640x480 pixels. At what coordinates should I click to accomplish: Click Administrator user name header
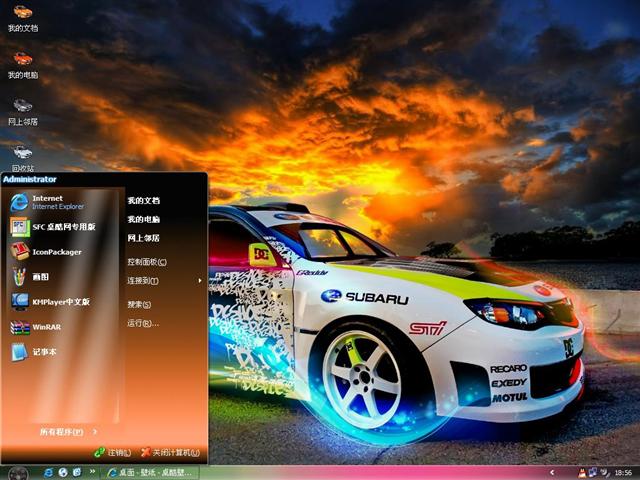tap(30, 179)
